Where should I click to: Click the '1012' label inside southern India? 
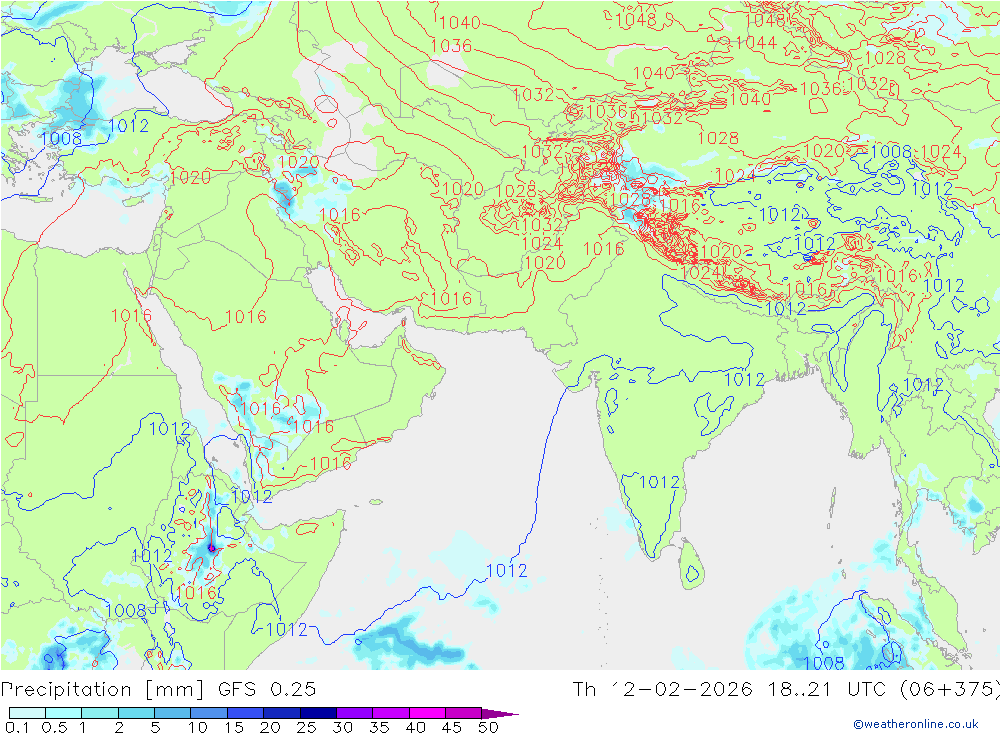click(x=659, y=482)
